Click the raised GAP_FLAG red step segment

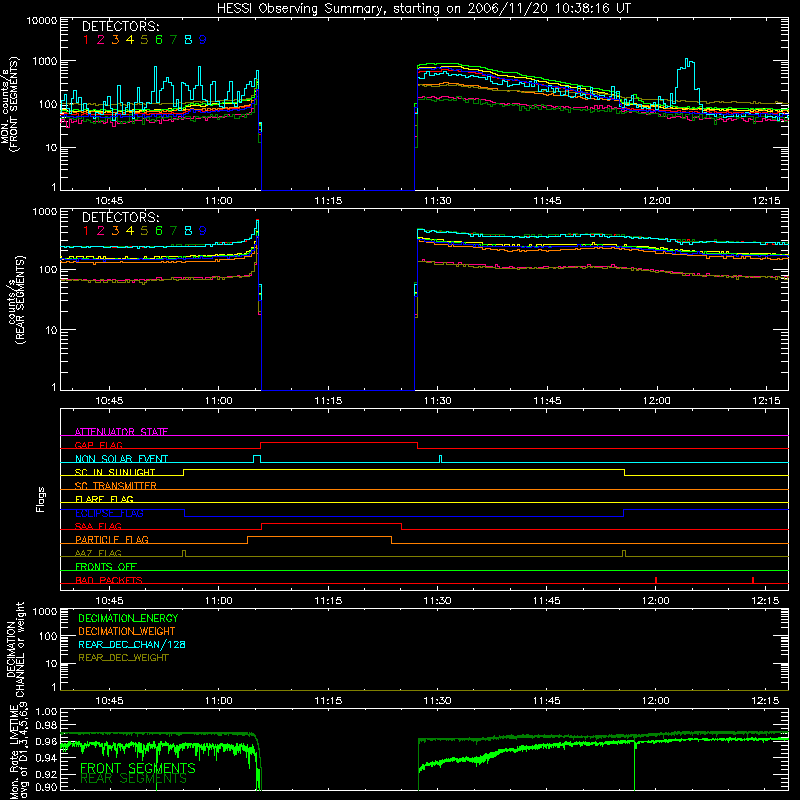click(x=339, y=443)
